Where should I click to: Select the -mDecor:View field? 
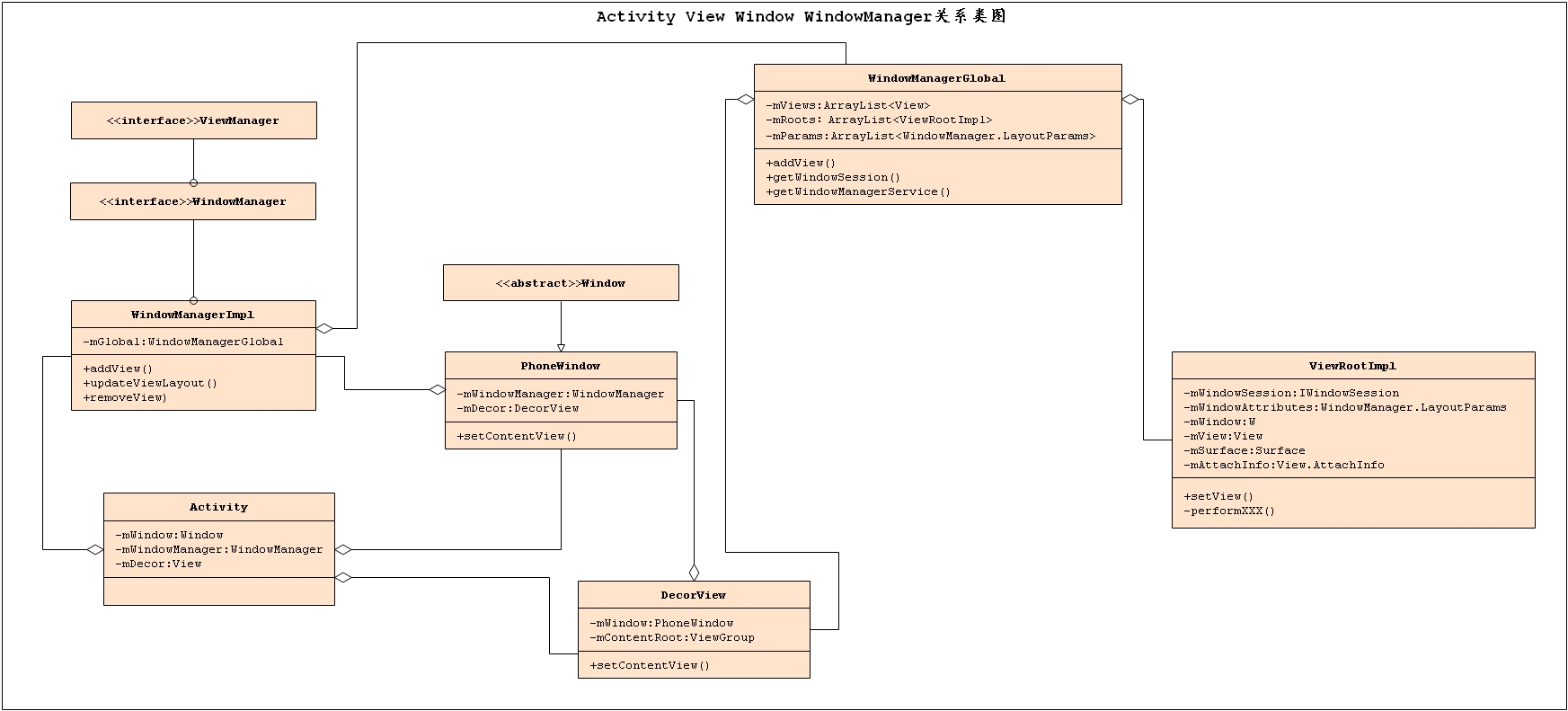tap(158, 564)
